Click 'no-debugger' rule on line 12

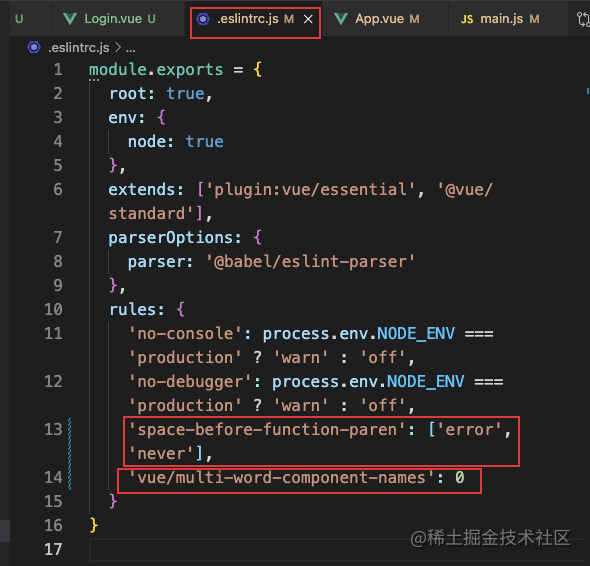pos(190,382)
